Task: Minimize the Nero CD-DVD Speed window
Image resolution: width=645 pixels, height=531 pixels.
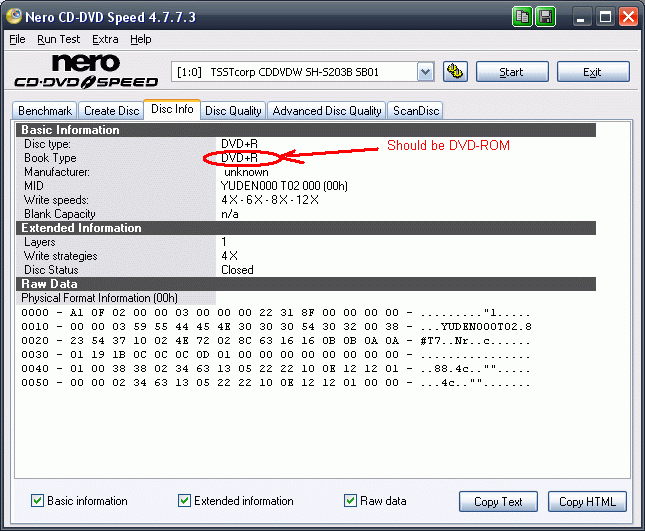Action: pos(581,17)
